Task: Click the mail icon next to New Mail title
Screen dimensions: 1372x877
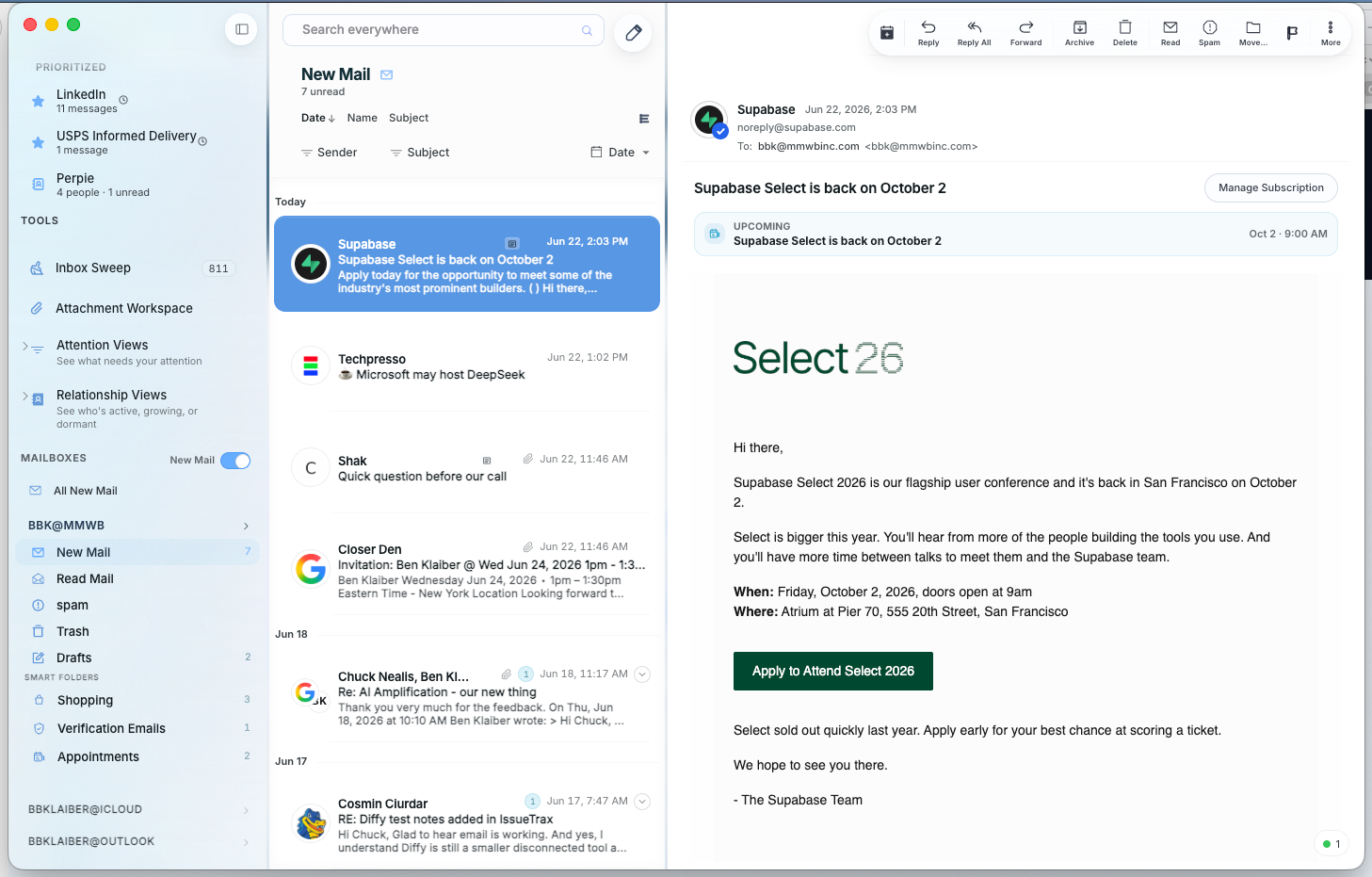Action: pos(386,74)
